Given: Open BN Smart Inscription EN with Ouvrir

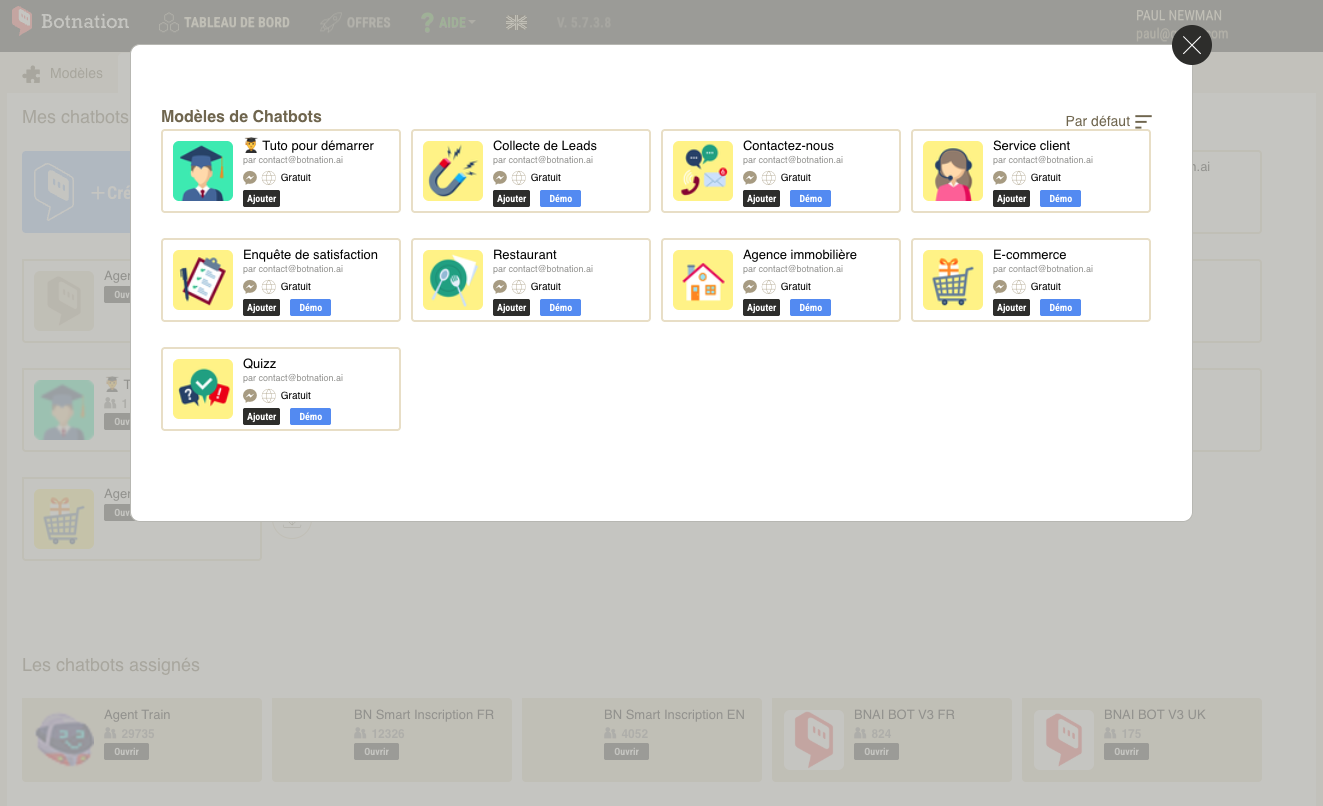Looking at the screenshot, I should tap(626, 752).
